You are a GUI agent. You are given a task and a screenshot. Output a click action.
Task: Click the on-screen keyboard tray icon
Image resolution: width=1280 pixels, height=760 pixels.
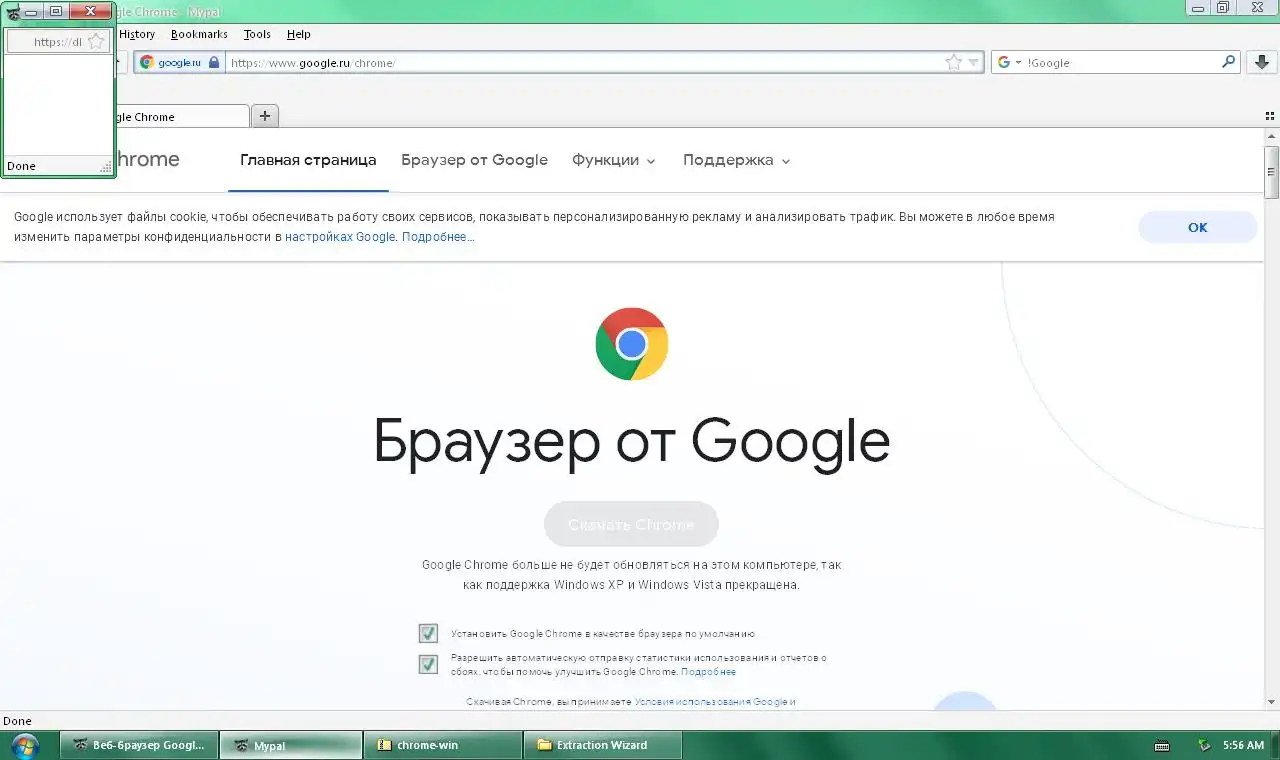point(1162,746)
